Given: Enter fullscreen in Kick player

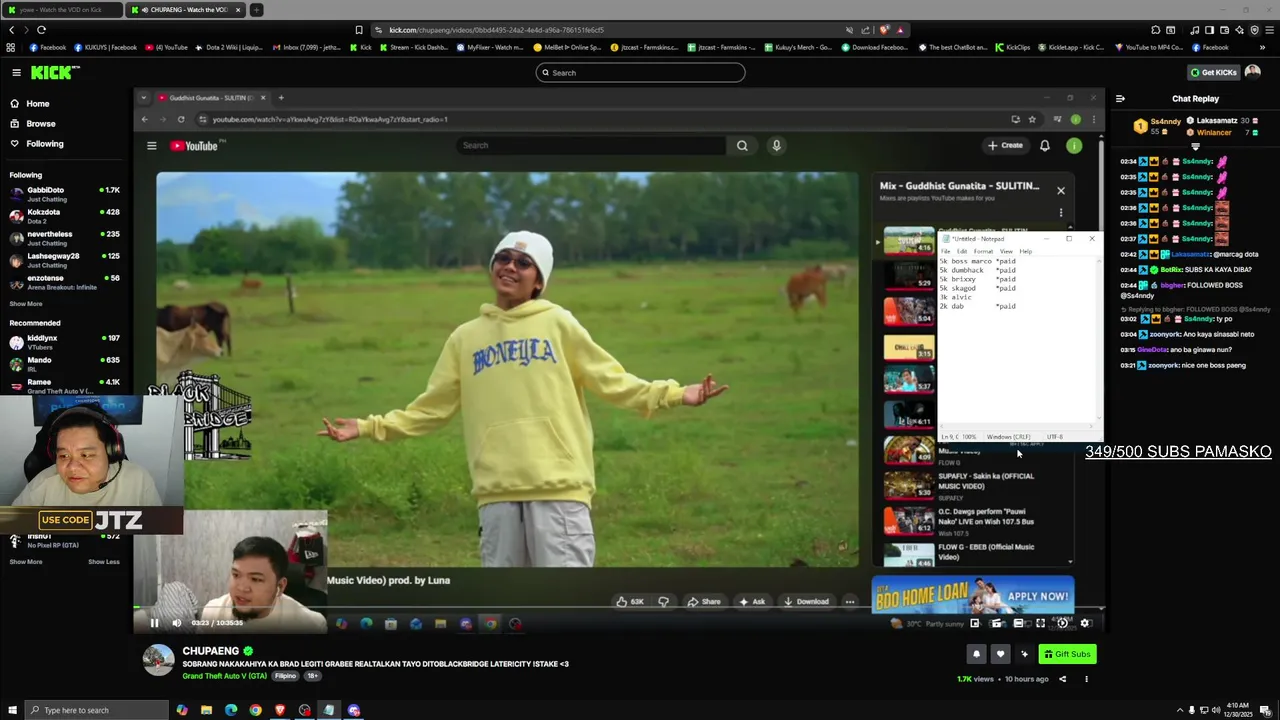Looking at the screenshot, I should point(1040,623).
